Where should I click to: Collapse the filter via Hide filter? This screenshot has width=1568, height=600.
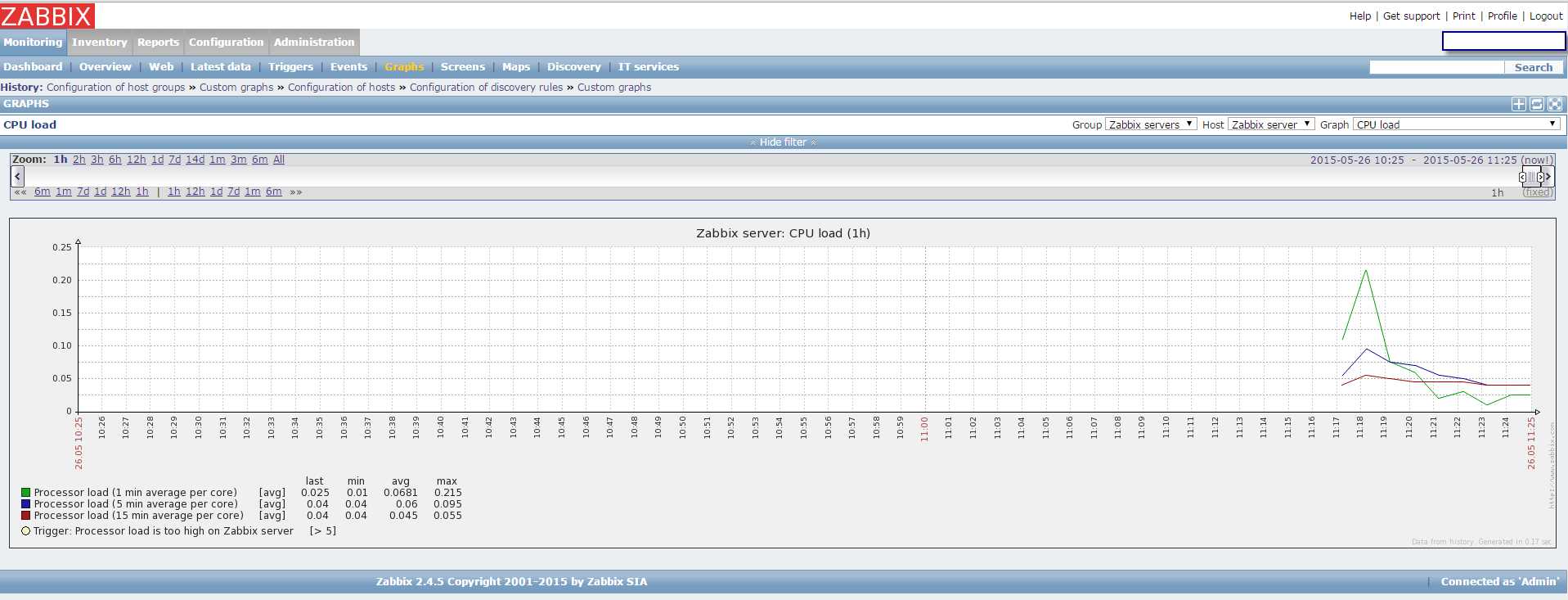pyautogui.click(x=783, y=142)
